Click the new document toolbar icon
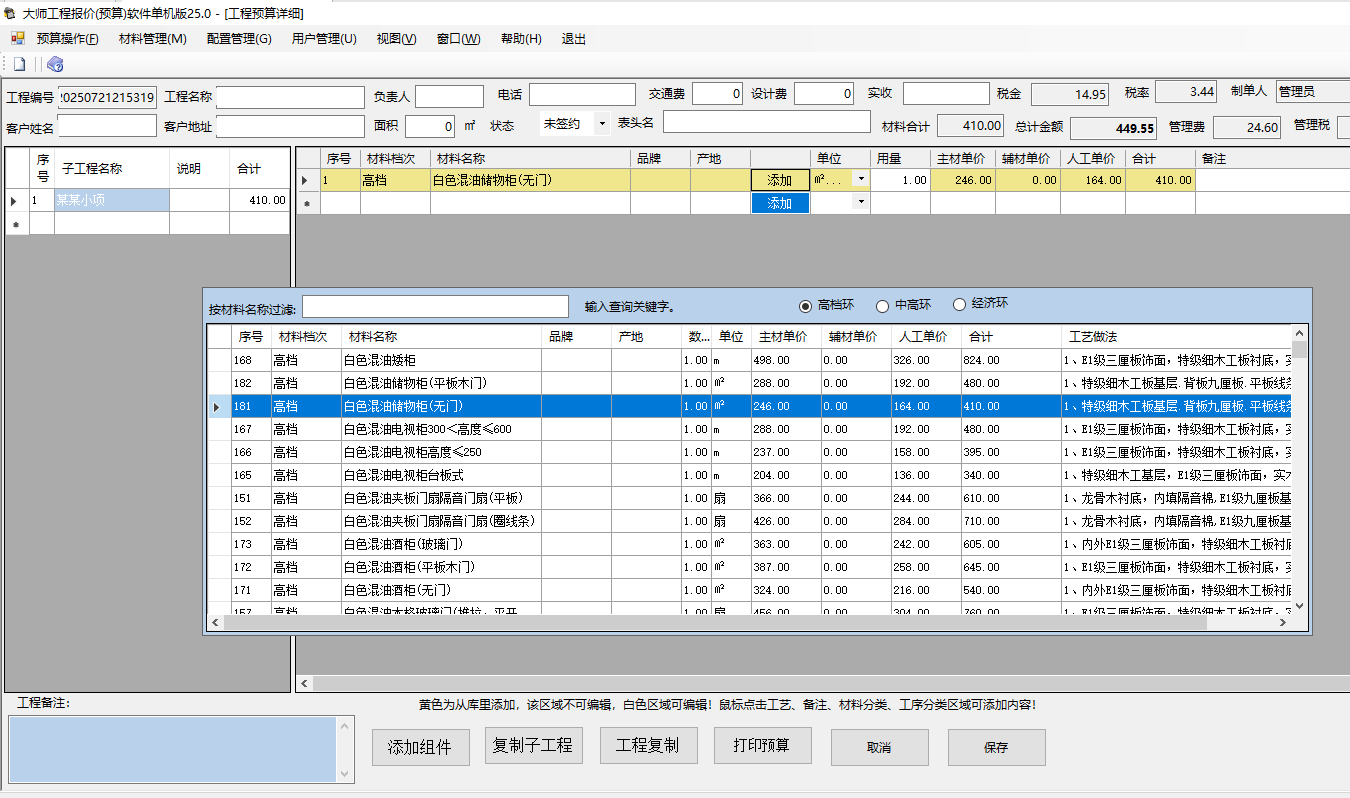This screenshot has height=798, width=1350. pos(19,64)
